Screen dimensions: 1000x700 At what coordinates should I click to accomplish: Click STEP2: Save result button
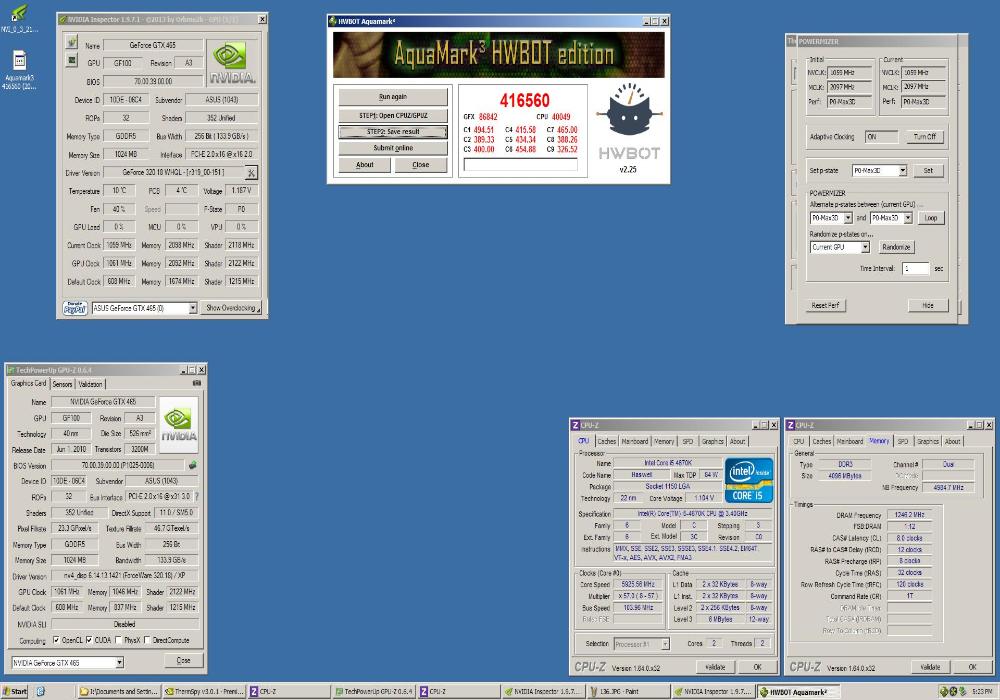coord(393,132)
